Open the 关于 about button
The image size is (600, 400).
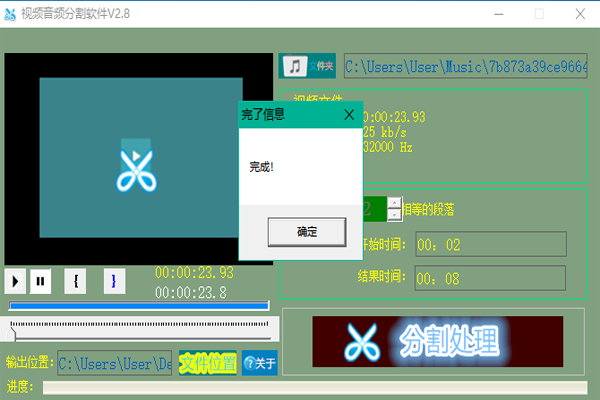tap(259, 364)
